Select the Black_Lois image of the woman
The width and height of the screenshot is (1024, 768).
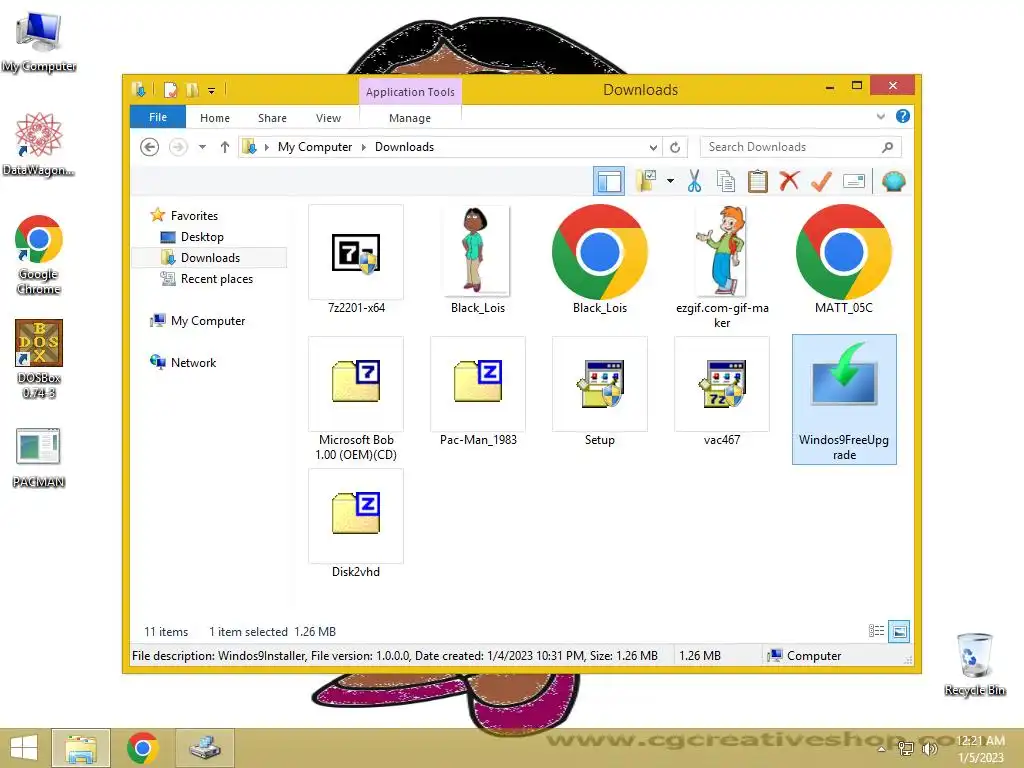tap(477, 260)
